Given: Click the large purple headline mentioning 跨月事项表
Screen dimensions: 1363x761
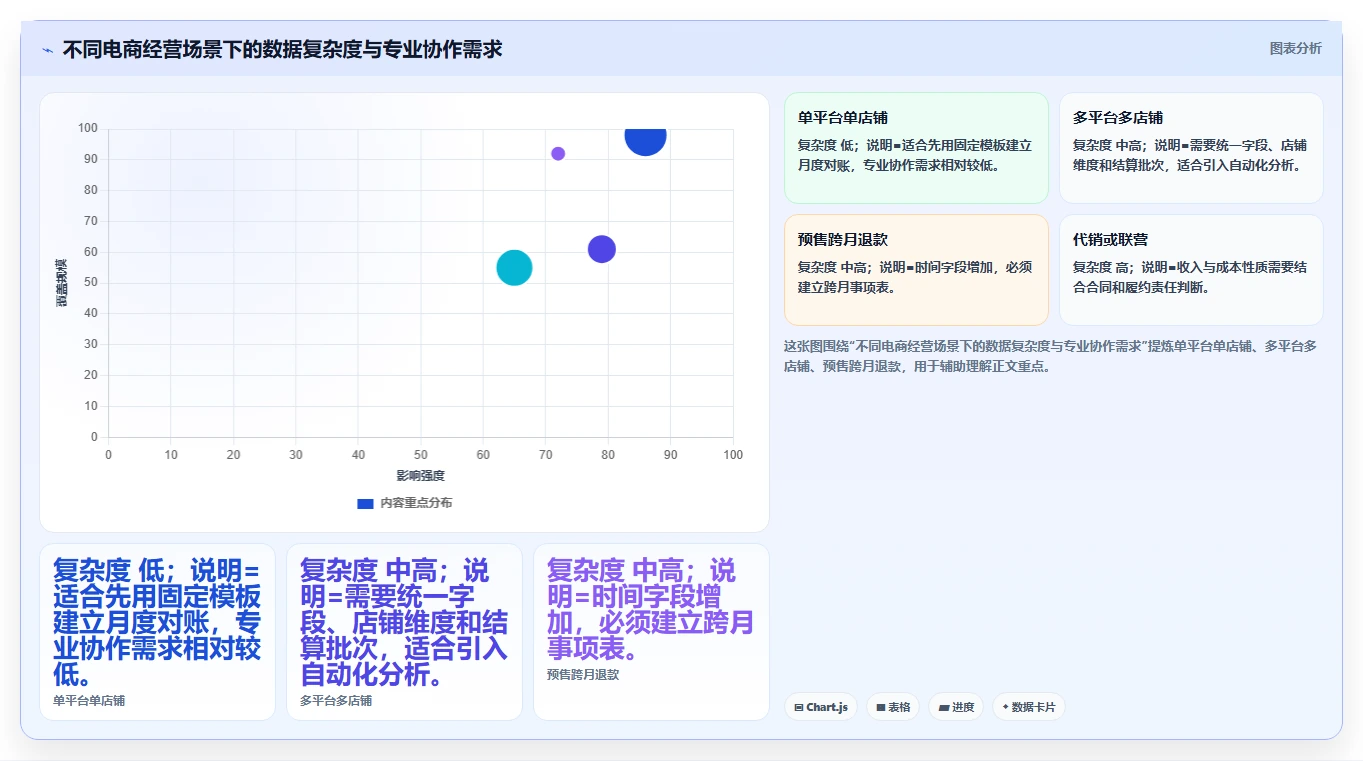Looking at the screenshot, I should coord(651,609).
